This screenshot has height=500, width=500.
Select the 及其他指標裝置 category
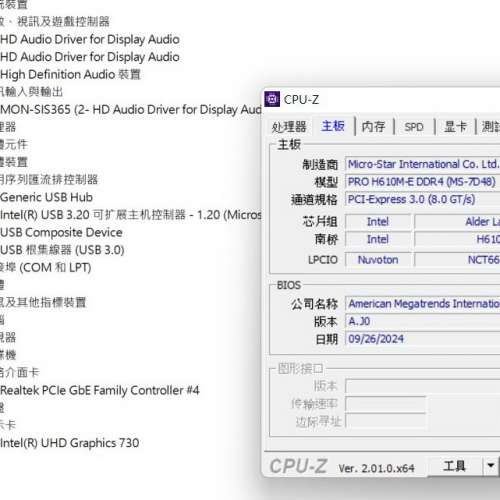click(x=43, y=303)
